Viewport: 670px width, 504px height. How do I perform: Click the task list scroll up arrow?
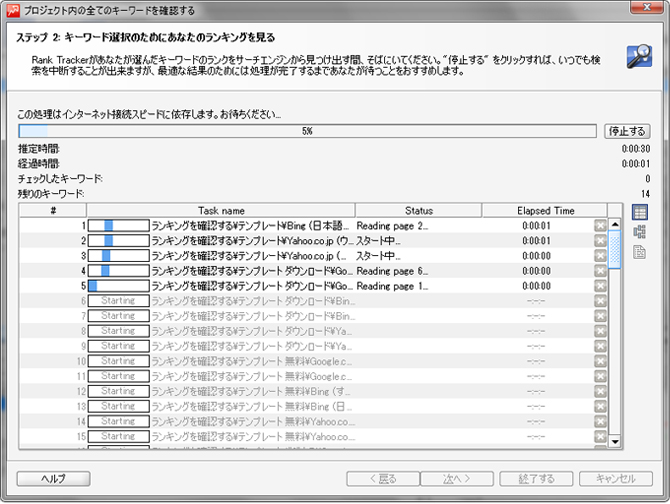[x=614, y=224]
